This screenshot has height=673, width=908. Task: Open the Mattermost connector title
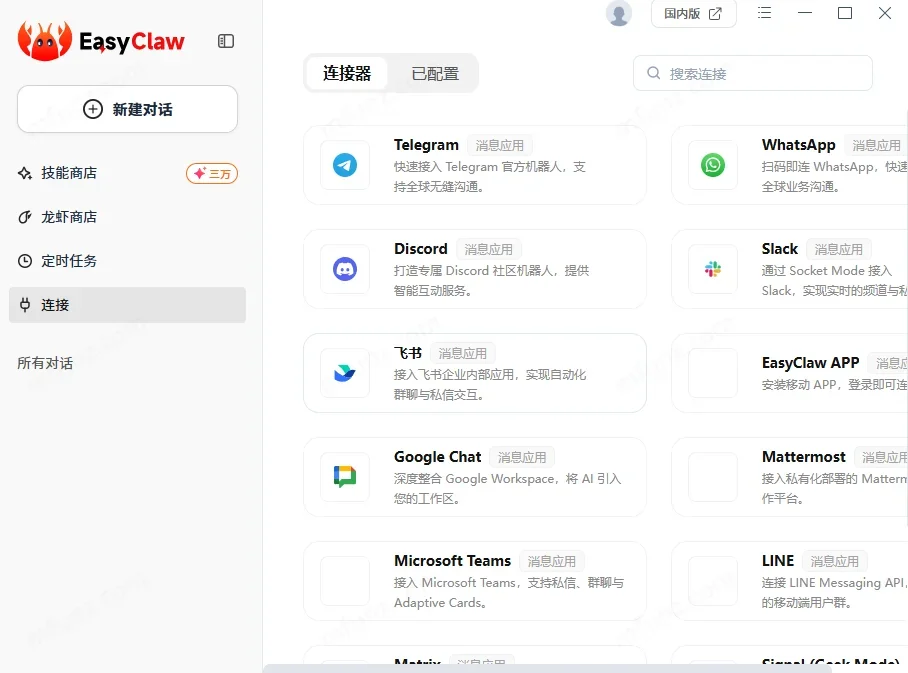coord(804,457)
